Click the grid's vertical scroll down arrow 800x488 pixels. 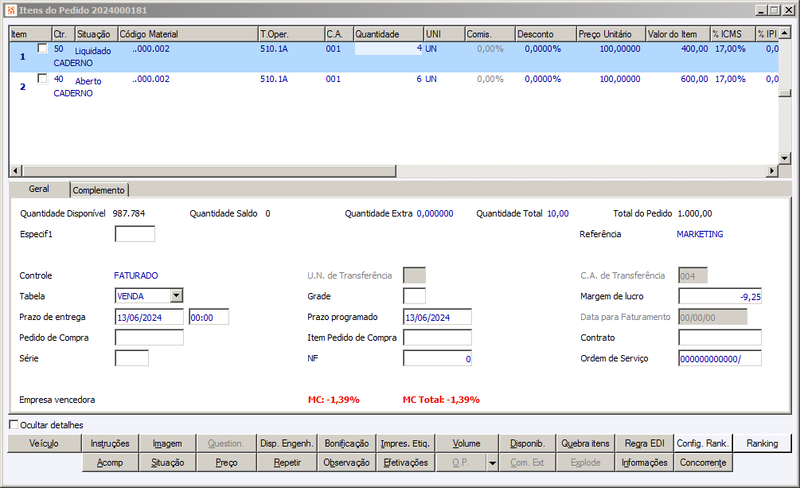(x=785, y=159)
